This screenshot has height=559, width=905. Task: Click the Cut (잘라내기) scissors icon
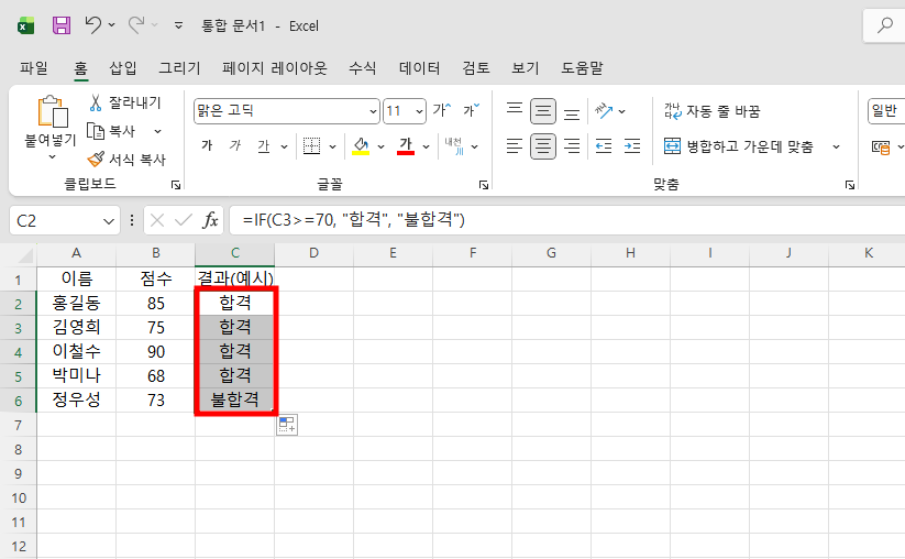[x=96, y=103]
